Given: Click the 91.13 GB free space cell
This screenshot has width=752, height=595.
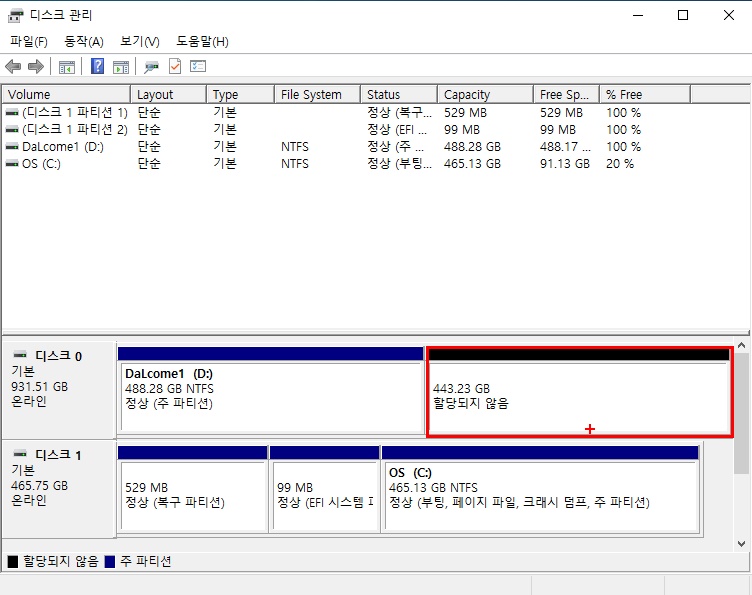Looking at the screenshot, I should (565, 164).
